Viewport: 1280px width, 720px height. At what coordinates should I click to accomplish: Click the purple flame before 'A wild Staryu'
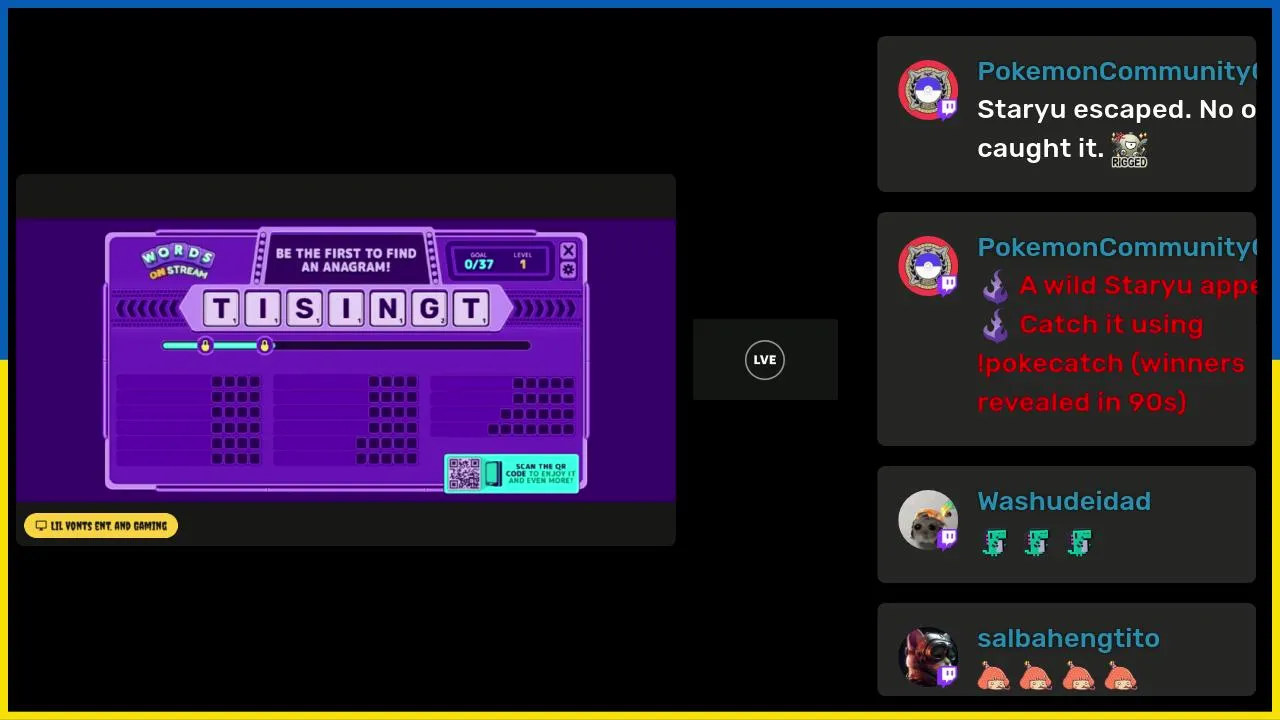pos(995,286)
